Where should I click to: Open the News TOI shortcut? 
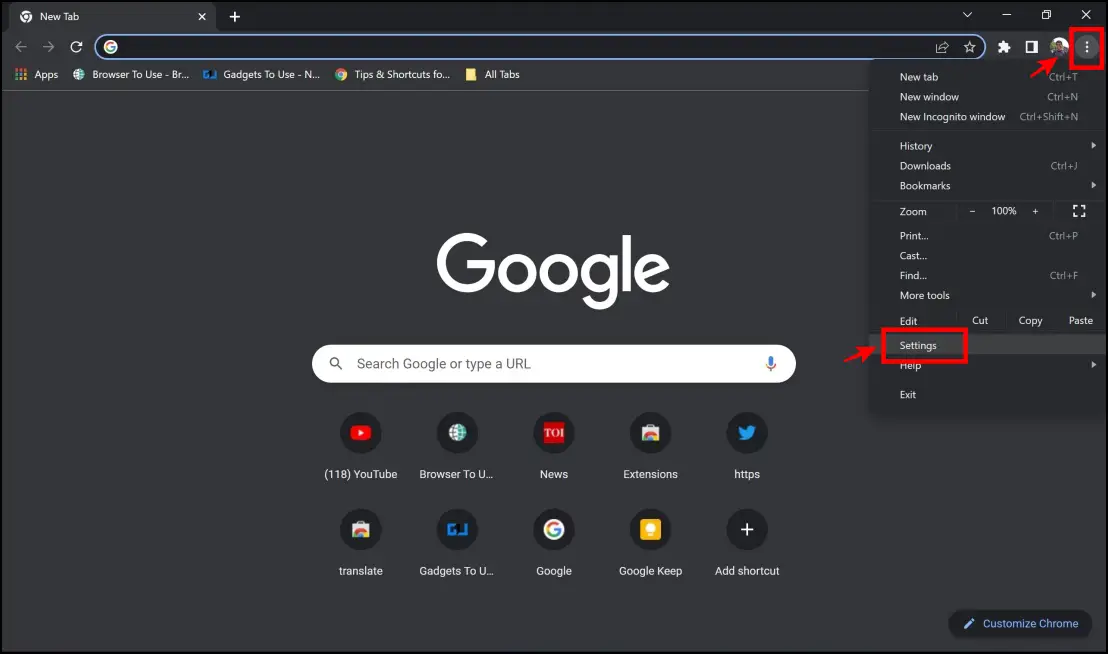[553, 447]
